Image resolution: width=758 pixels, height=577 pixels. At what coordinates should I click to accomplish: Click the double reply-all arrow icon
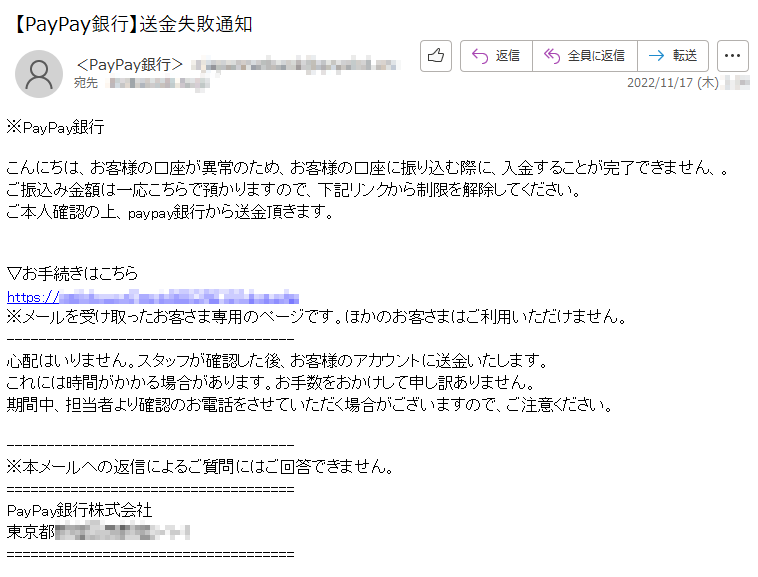coord(552,56)
